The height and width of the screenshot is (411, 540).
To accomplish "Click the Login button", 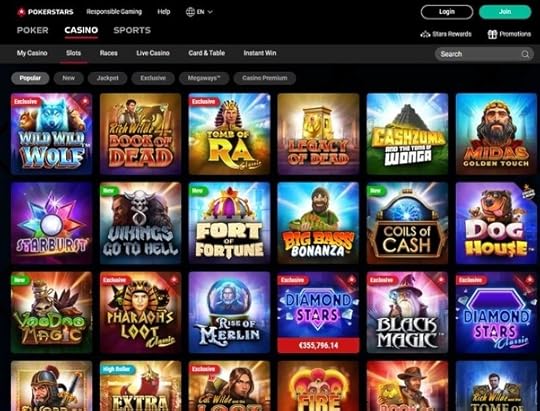I will tap(447, 12).
